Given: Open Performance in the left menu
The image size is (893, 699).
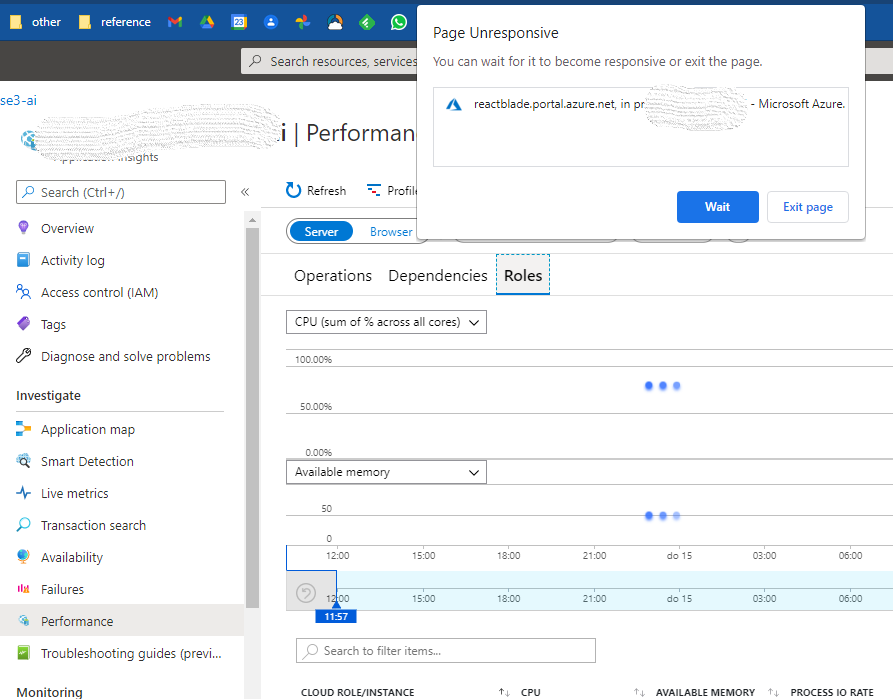Looking at the screenshot, I should coord(122,620).
